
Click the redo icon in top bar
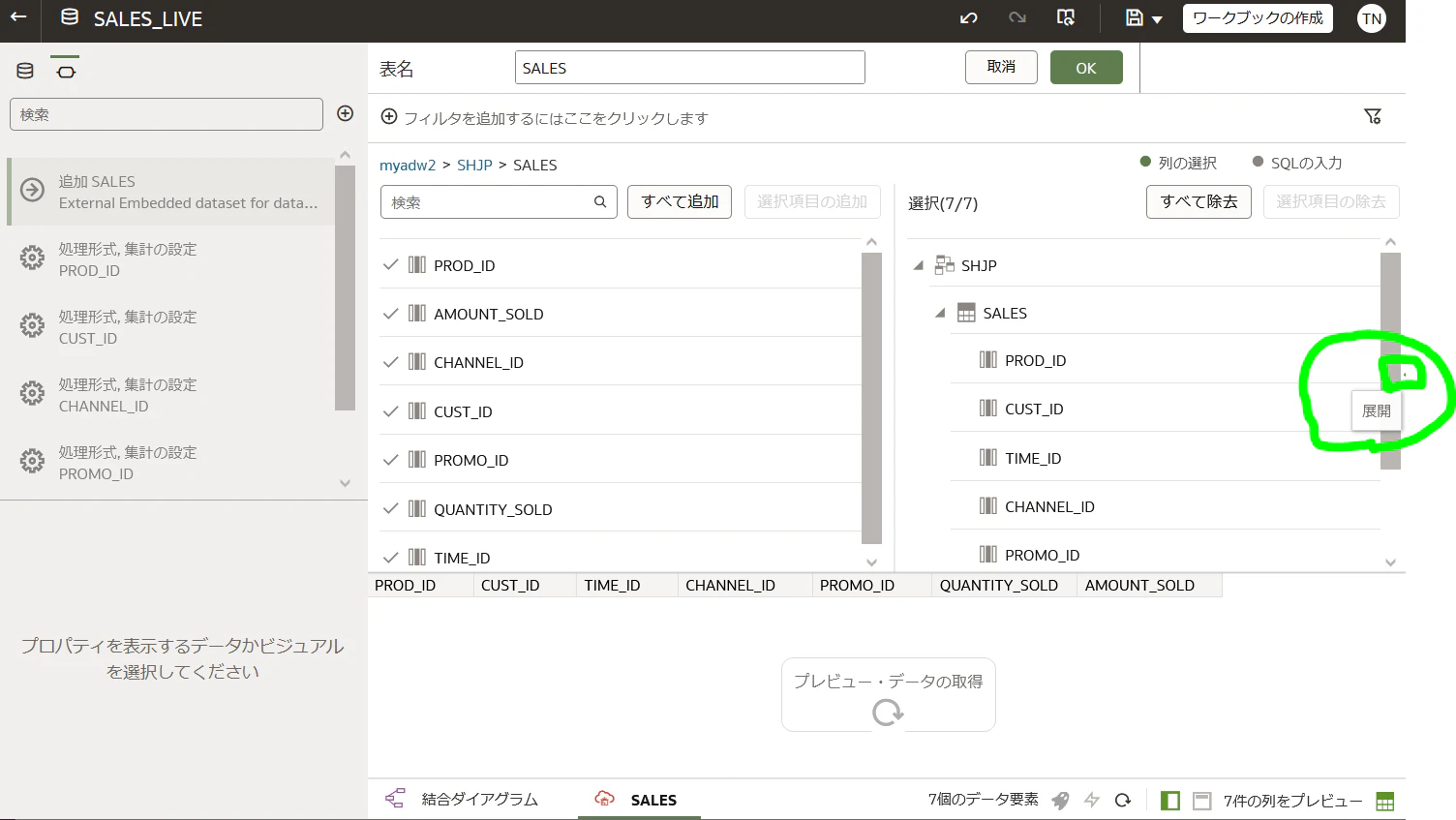(x=1017, y=18)
